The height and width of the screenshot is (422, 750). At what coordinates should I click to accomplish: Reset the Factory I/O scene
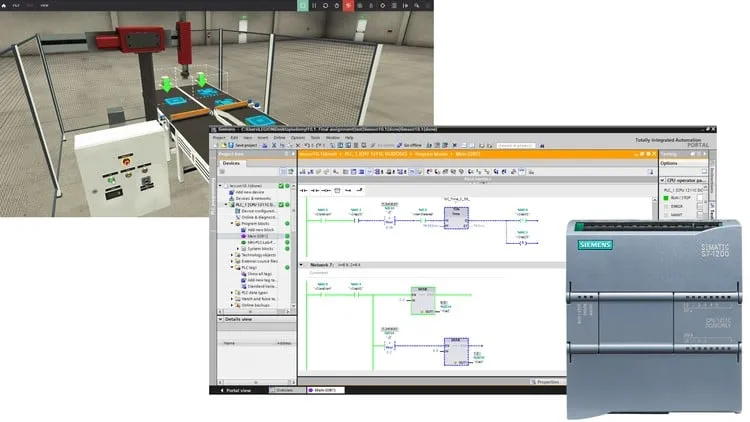click(x=326, y=5)
